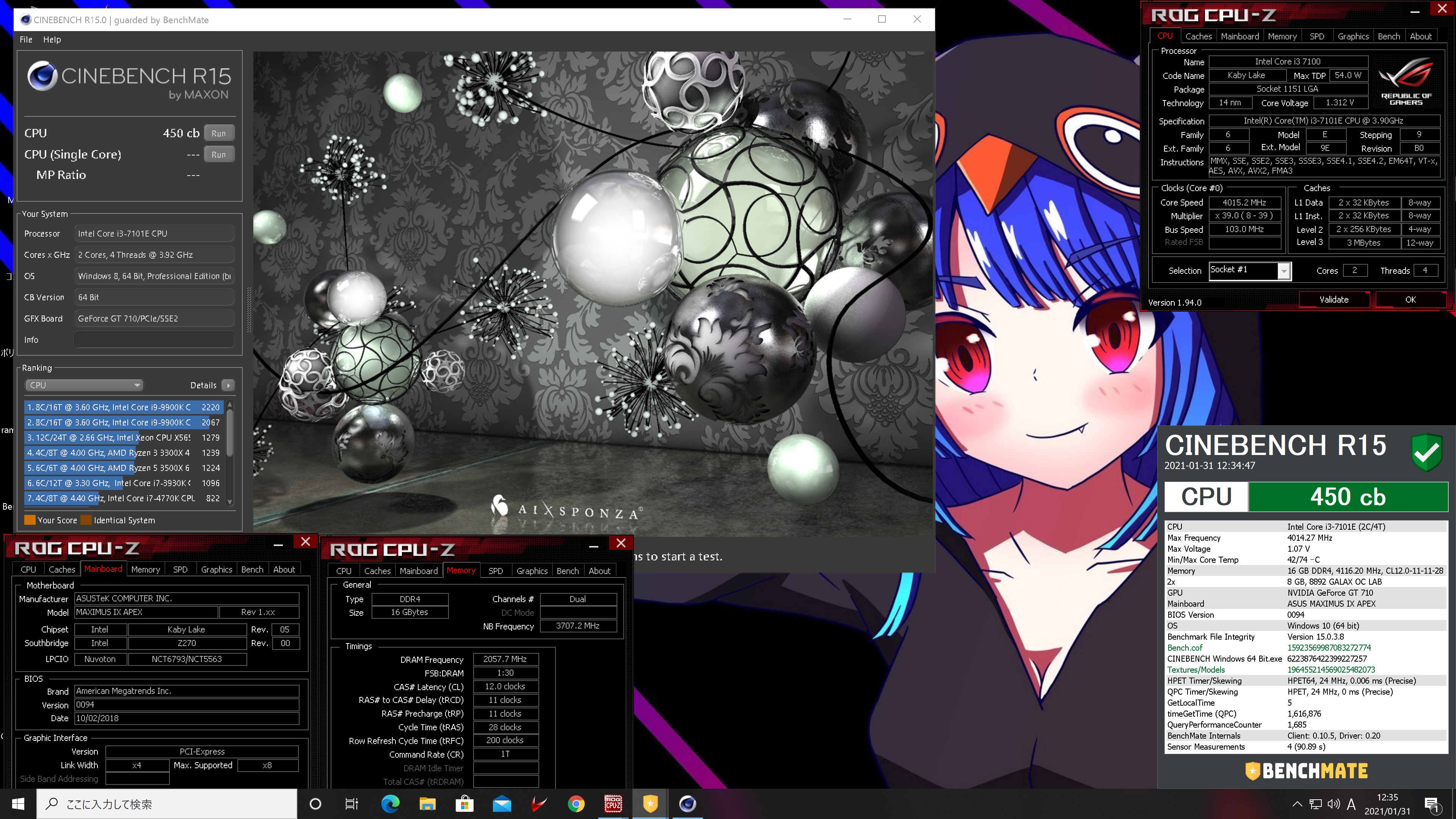
Task: Open the Ranking CPU dropdown
Action: [84, 385]
